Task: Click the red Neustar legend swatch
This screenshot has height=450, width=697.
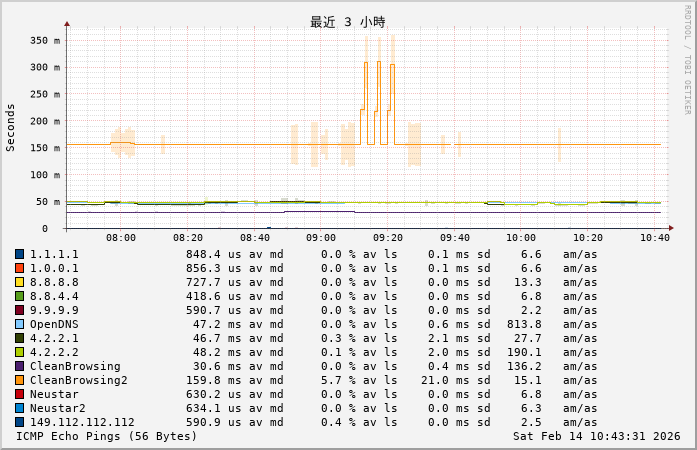Action: pos(19,394)
